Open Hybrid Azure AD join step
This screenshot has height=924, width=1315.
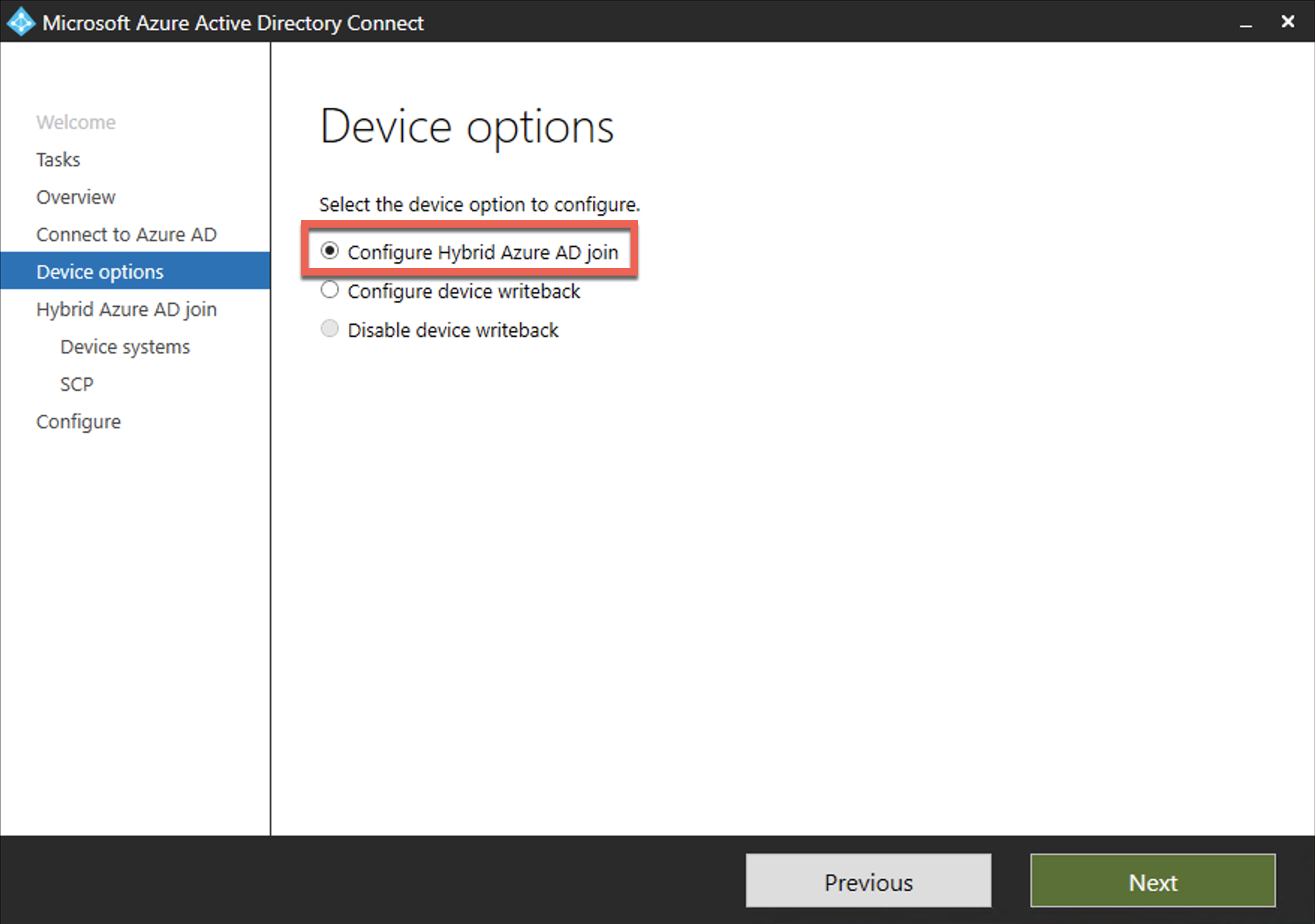click(x=127, y=309)
